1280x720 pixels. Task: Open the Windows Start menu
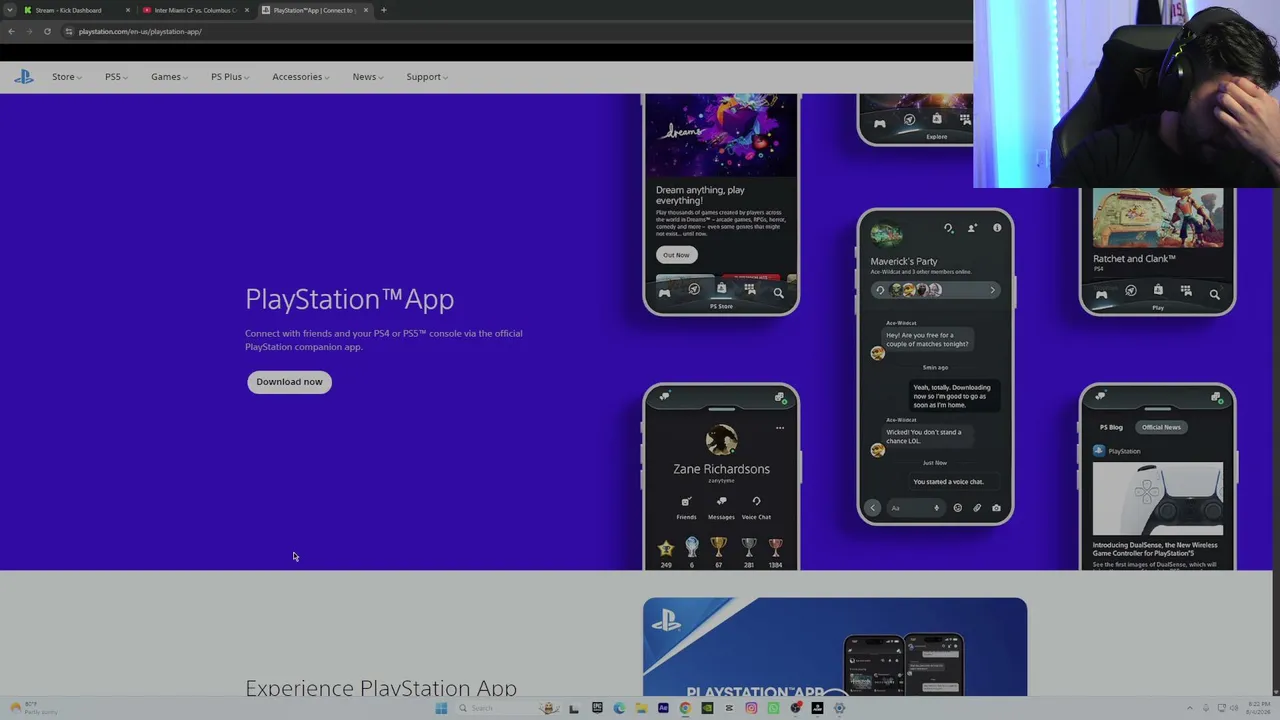[441, 708]
